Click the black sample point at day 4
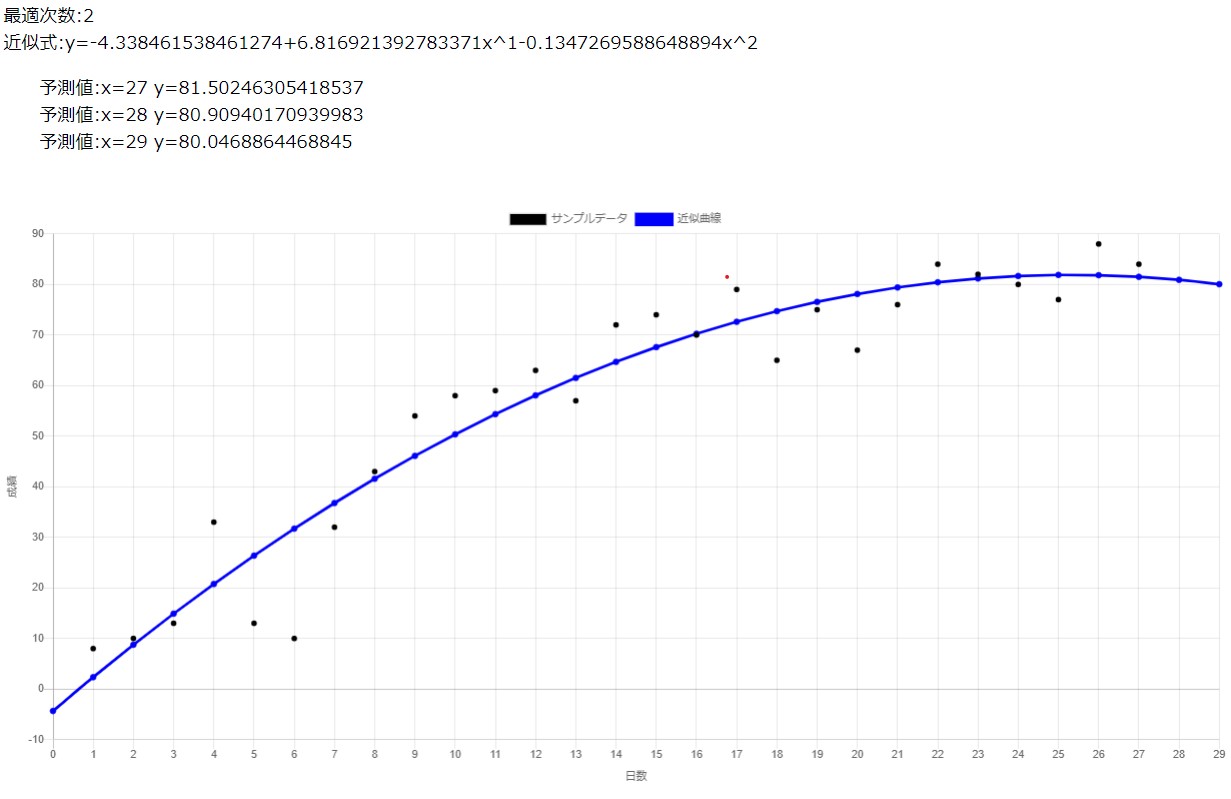This screenshot has width=1231, height=799. 214,522
